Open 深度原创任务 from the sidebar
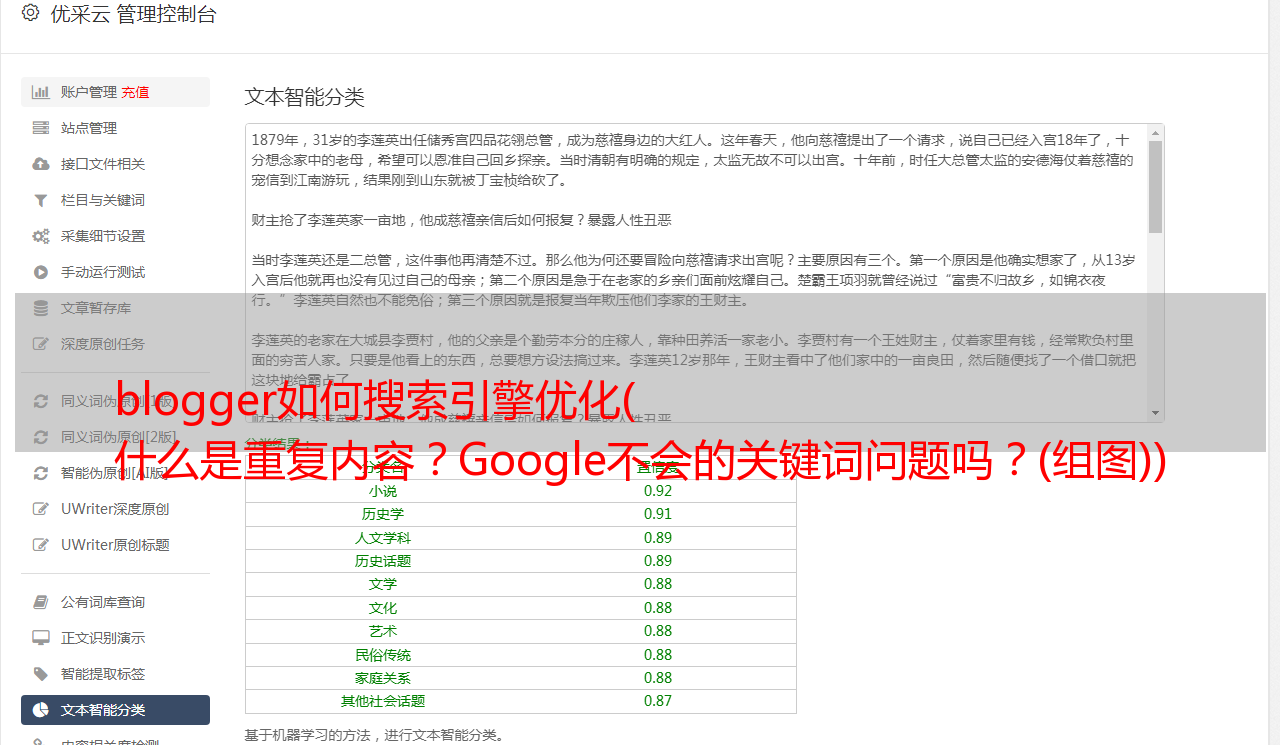1280x745 pixels. click(x=102, y=344)
